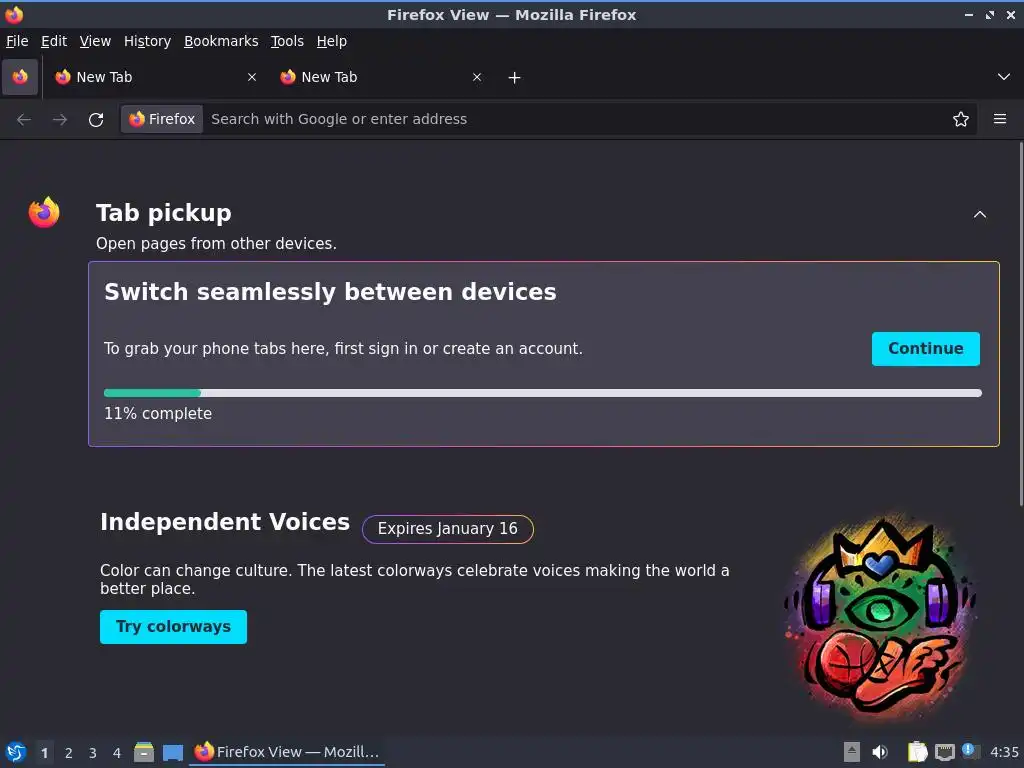Switch to the first New Tab

tap(155, 77)
